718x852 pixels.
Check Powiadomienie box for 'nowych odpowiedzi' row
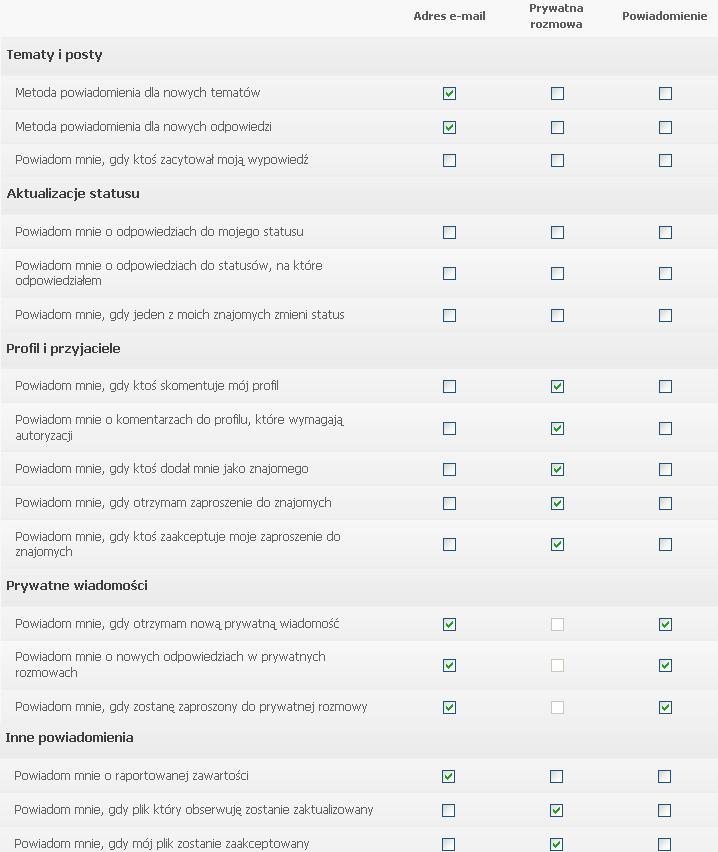[x=665, y=128]
